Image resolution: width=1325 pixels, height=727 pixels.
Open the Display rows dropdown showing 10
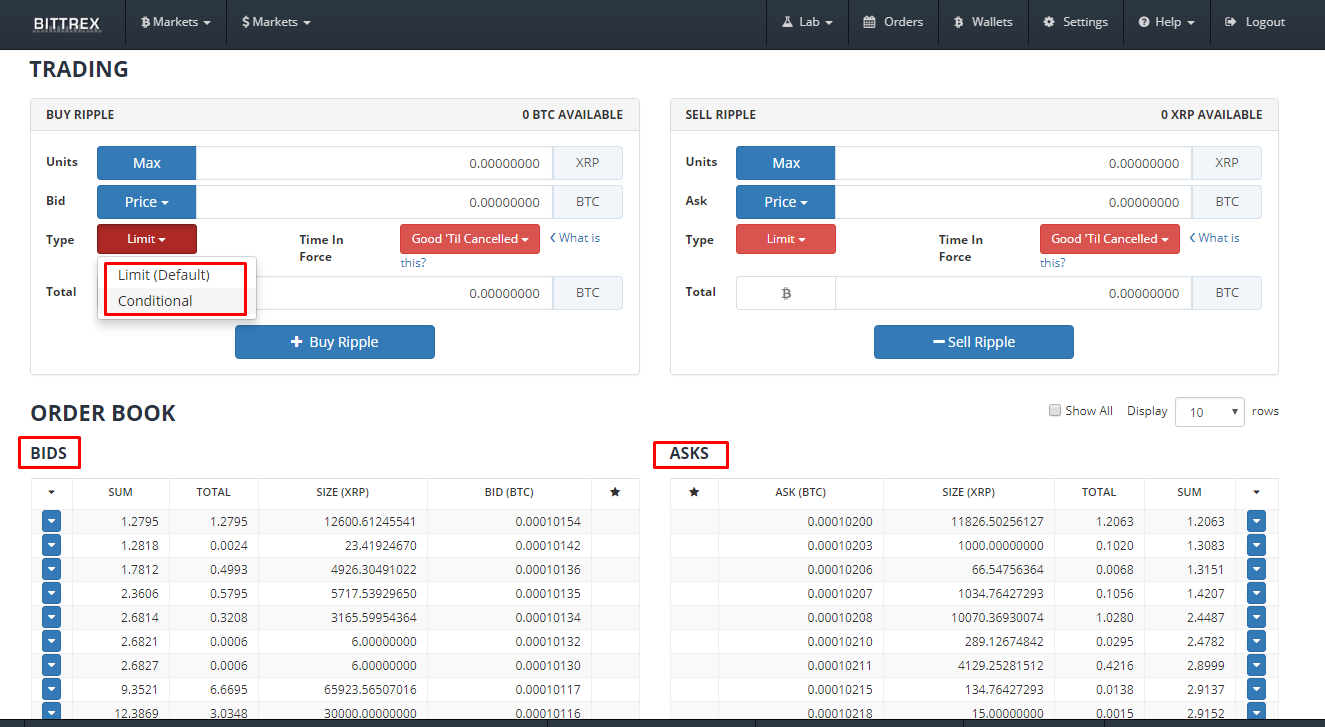pos(1209,411)
